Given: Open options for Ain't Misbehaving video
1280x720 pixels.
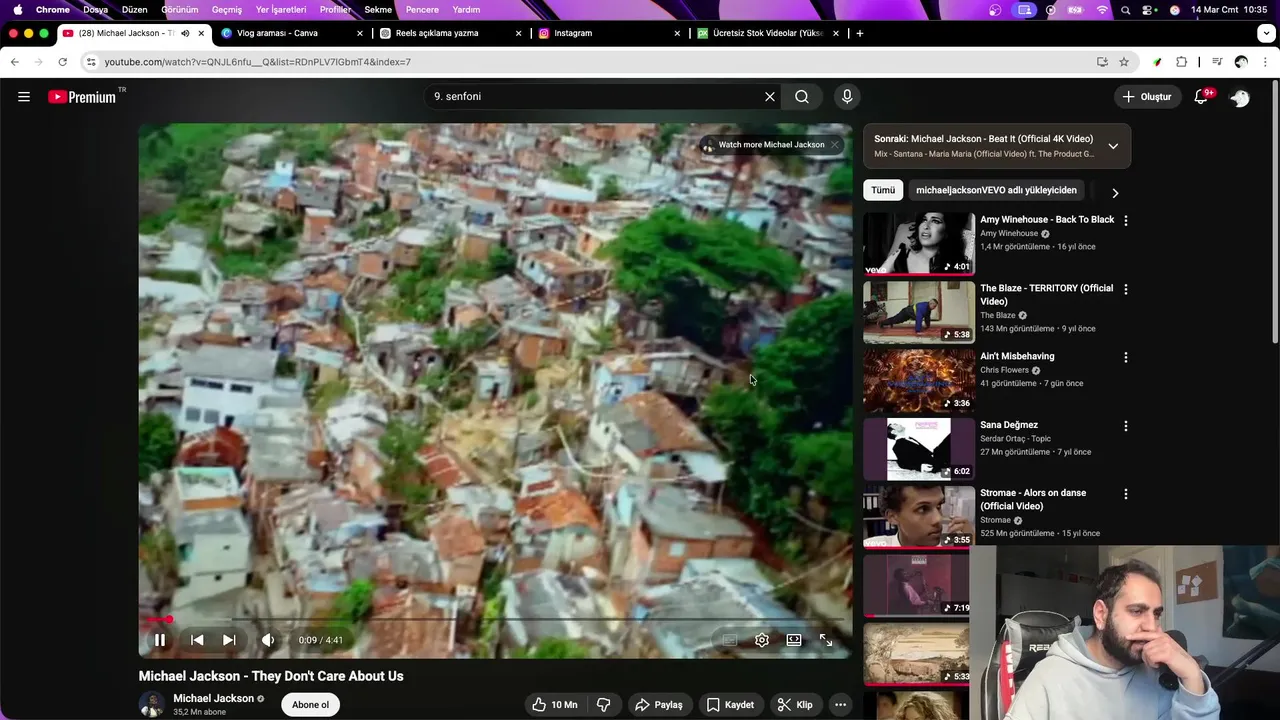Looking at the screenshot, I should click(1126, 357).
